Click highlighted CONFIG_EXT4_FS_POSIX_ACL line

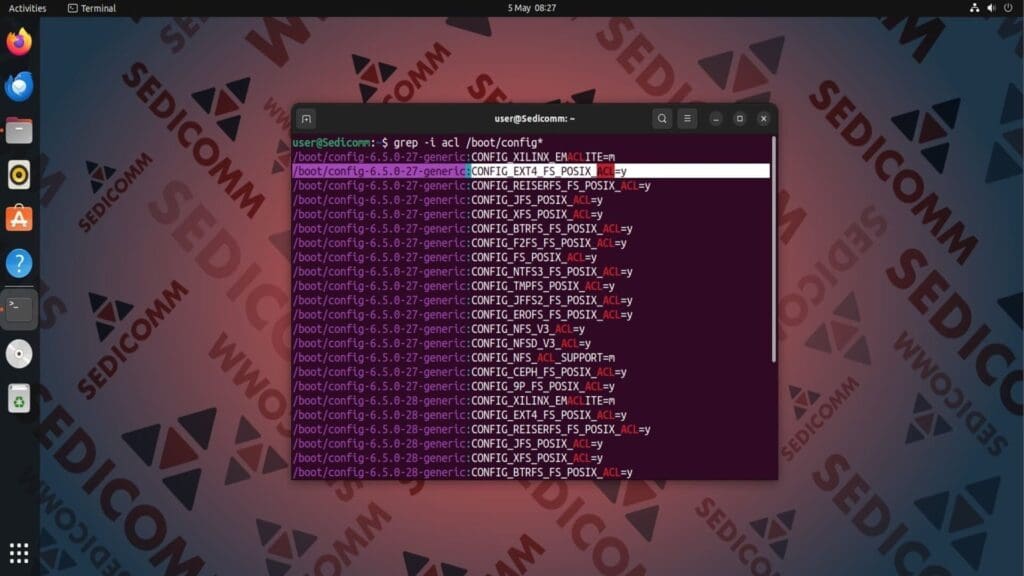[531, 171]
